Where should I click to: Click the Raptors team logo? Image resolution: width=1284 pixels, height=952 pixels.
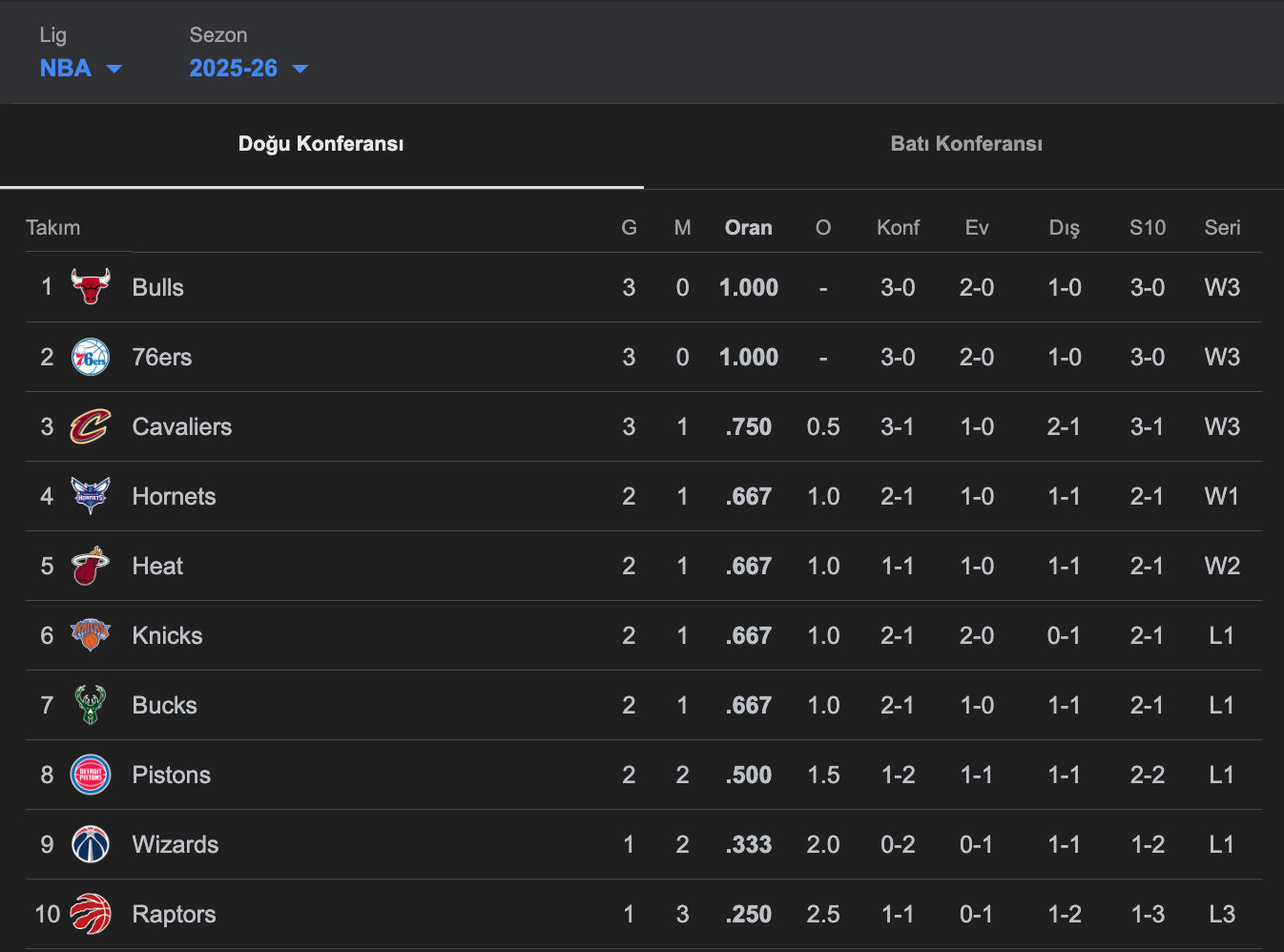(91, 914)
